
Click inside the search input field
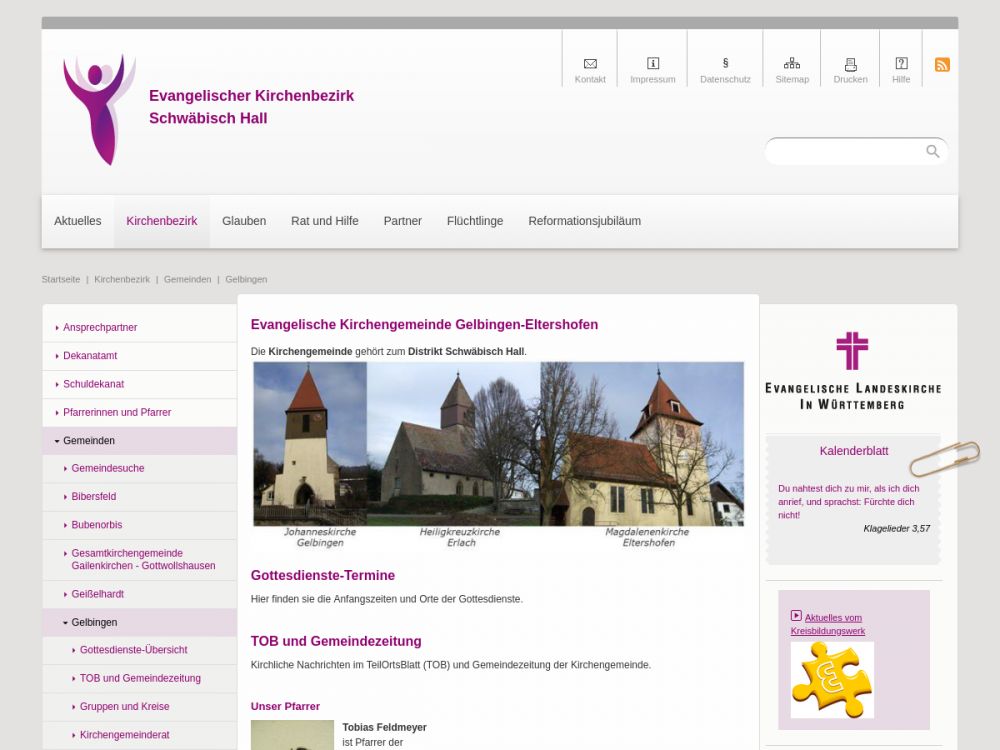(x=845, y=151)
